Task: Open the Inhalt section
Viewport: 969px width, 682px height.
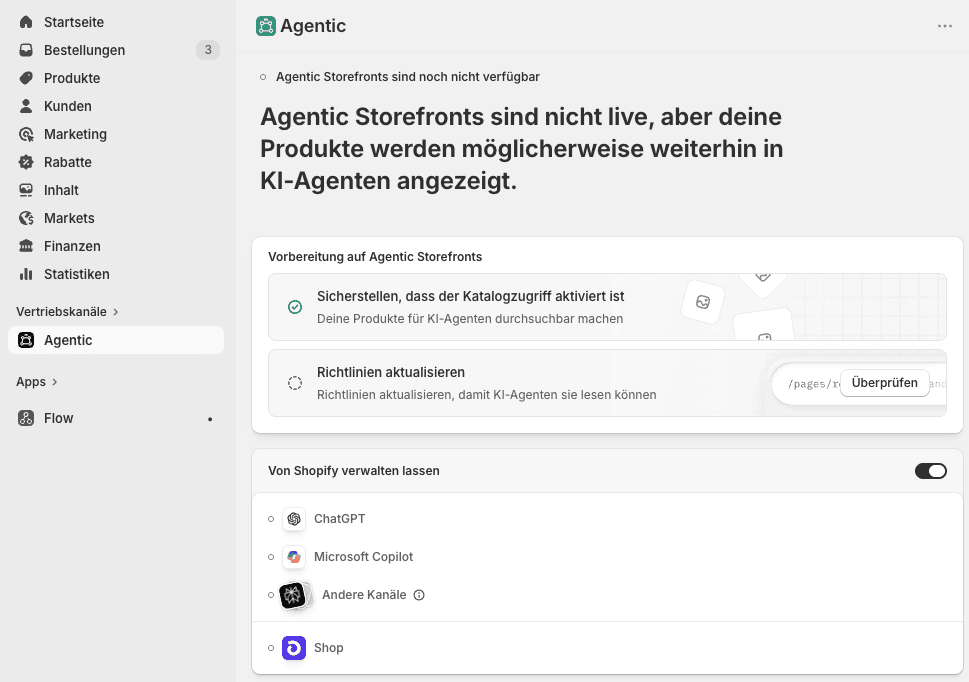Action: coord(116,190)
